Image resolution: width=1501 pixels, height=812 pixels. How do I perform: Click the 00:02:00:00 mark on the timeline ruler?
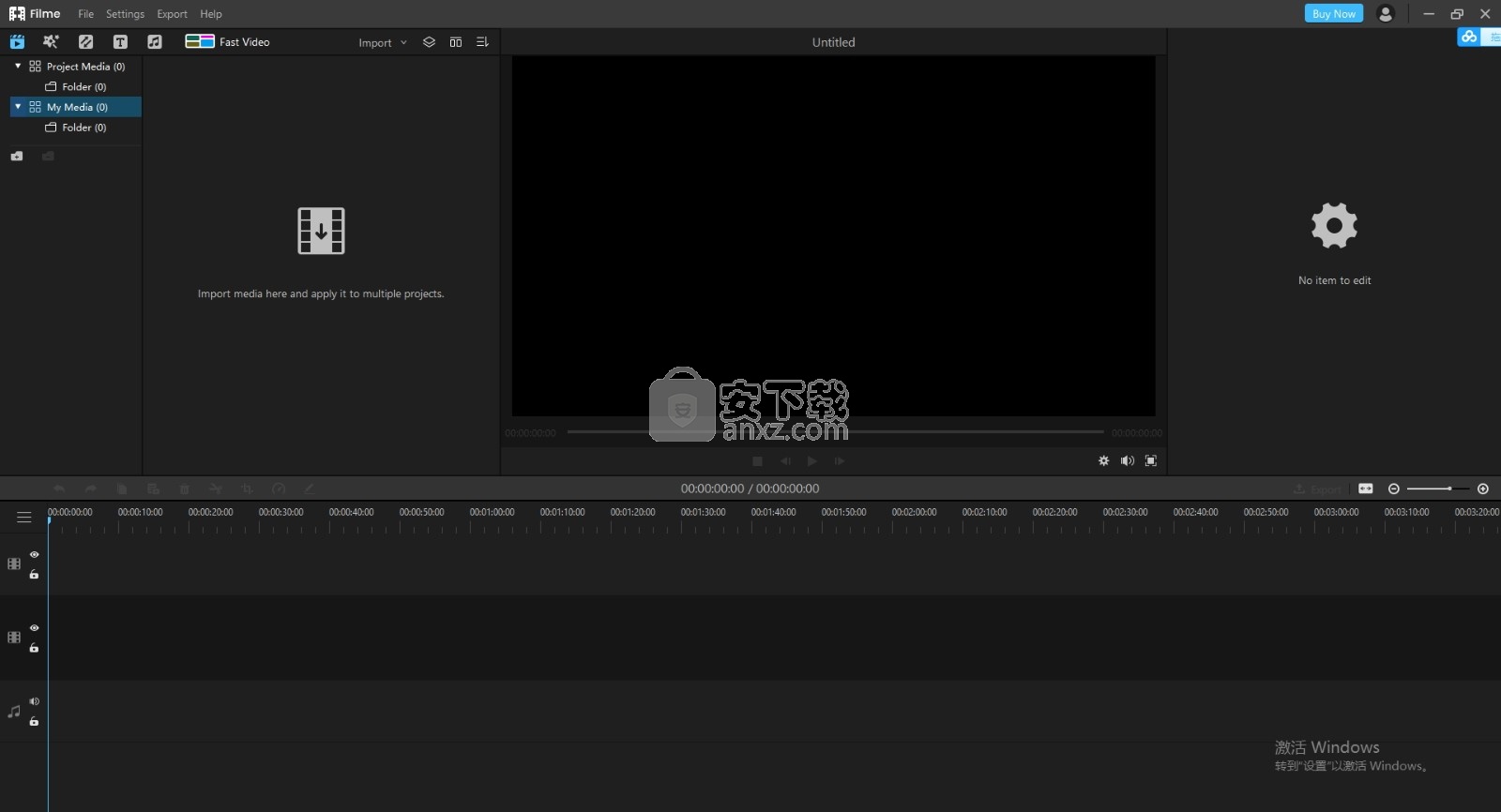click(x=915, y=512)
